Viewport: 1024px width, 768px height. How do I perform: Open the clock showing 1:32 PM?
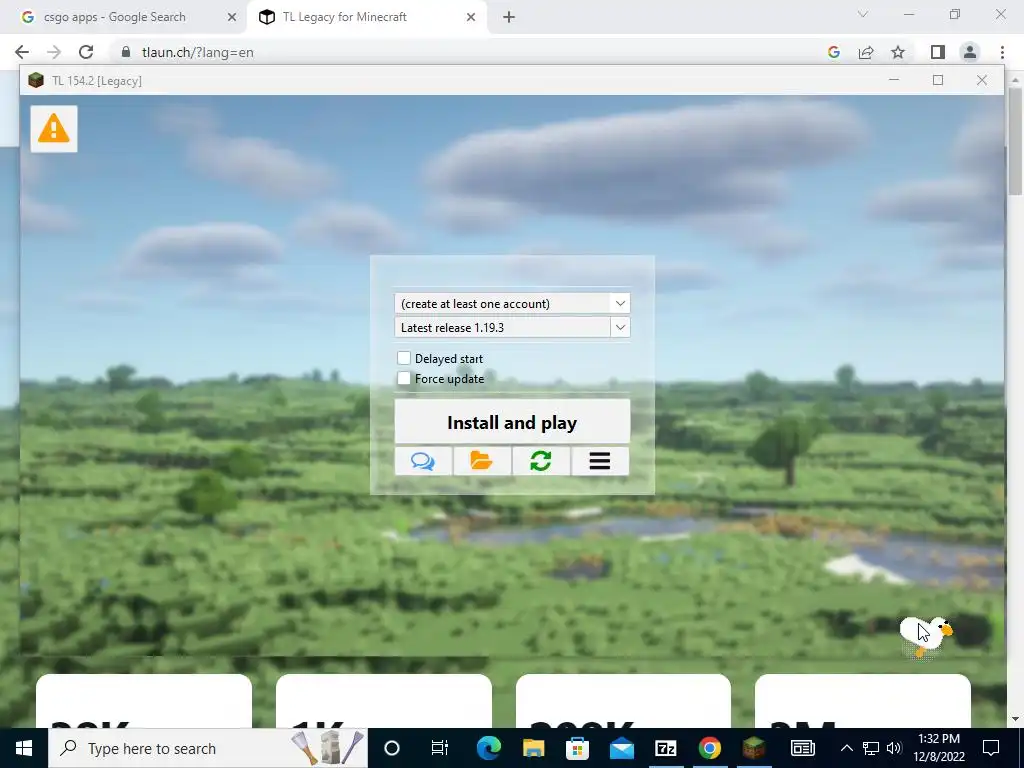(939, 748)
